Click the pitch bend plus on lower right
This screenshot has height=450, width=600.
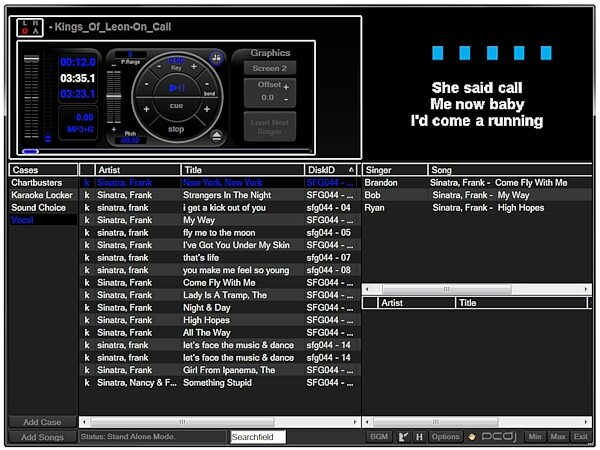click(207, 109)
